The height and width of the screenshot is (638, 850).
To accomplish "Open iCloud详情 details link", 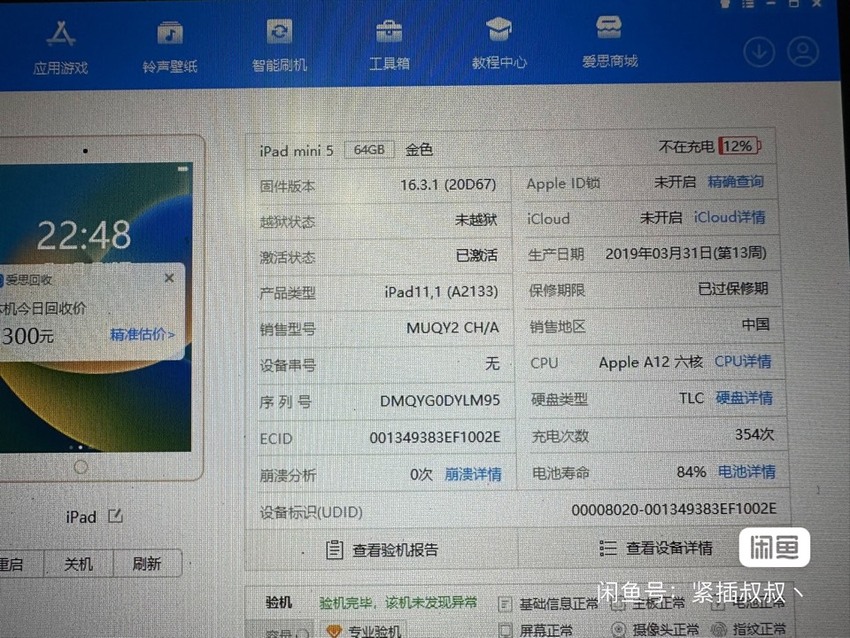I will 730,217.
